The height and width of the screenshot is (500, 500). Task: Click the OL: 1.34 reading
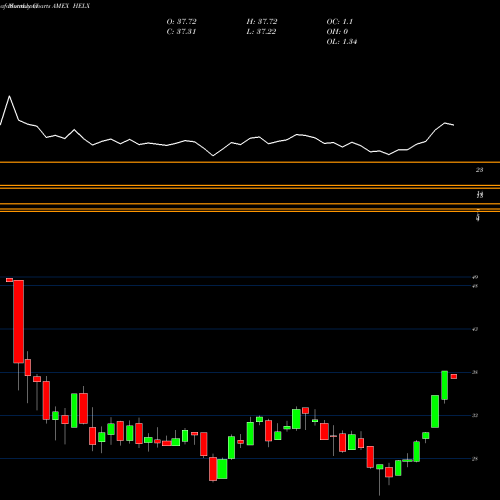pos(342,42)
